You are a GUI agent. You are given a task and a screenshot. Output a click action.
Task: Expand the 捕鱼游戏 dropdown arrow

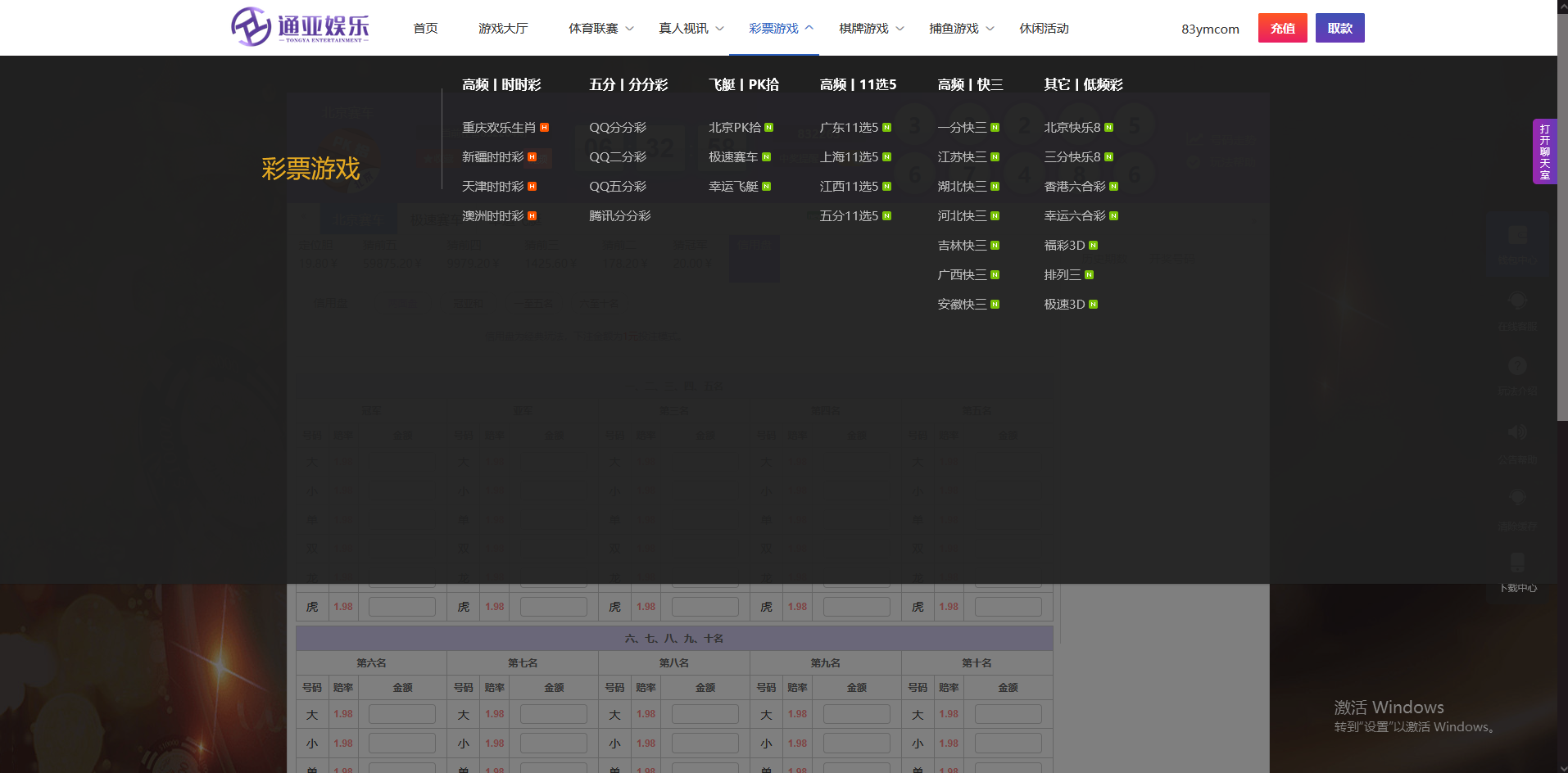point(990,29)
